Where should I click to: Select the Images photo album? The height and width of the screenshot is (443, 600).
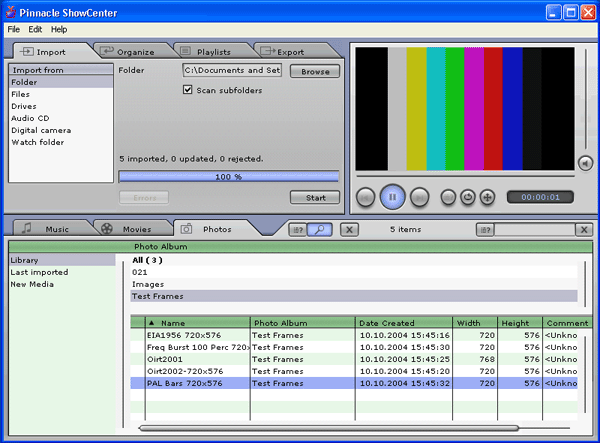(354, 284)
